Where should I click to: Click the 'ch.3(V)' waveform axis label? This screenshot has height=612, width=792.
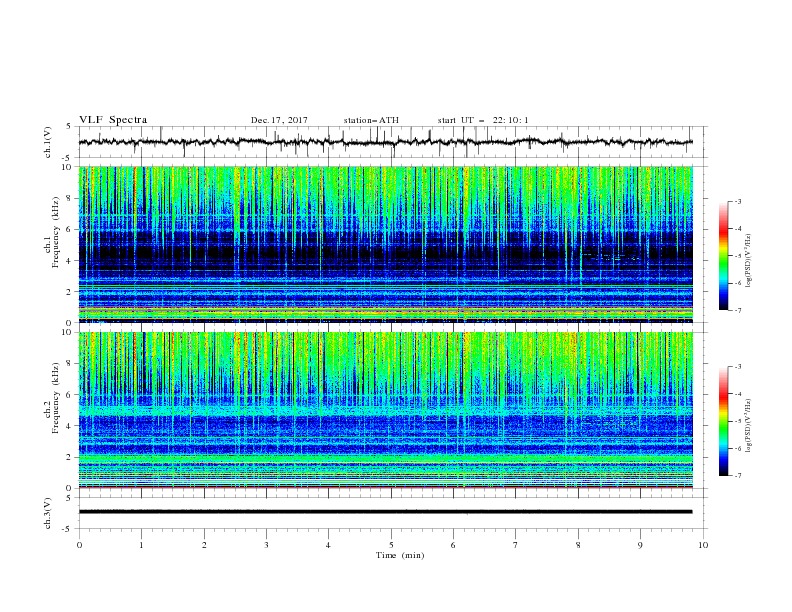[x=48, y=513]
